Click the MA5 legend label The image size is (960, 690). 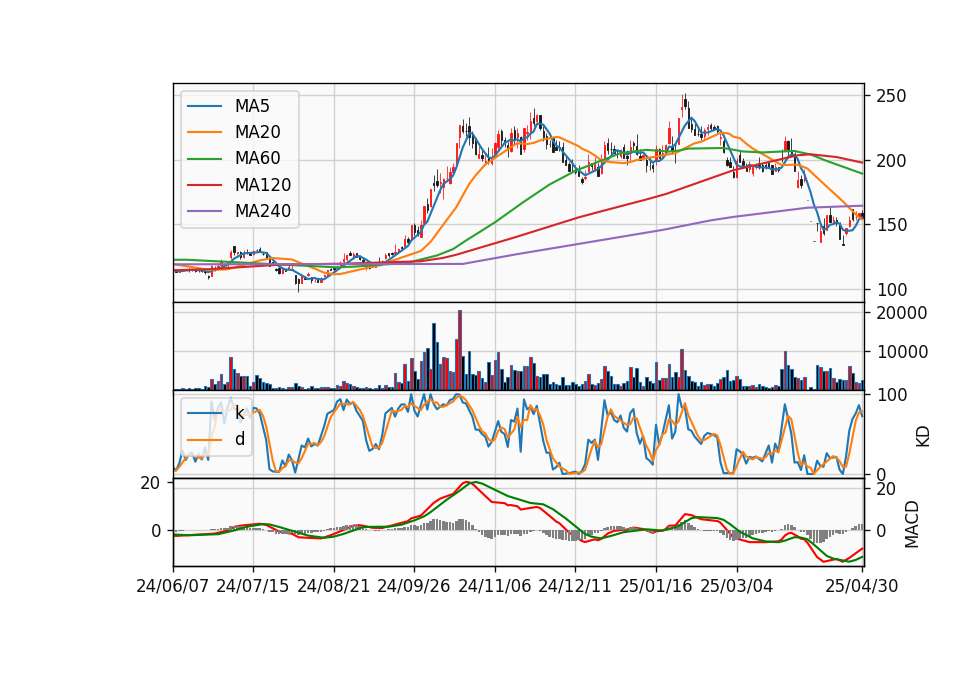click(252, 106)
